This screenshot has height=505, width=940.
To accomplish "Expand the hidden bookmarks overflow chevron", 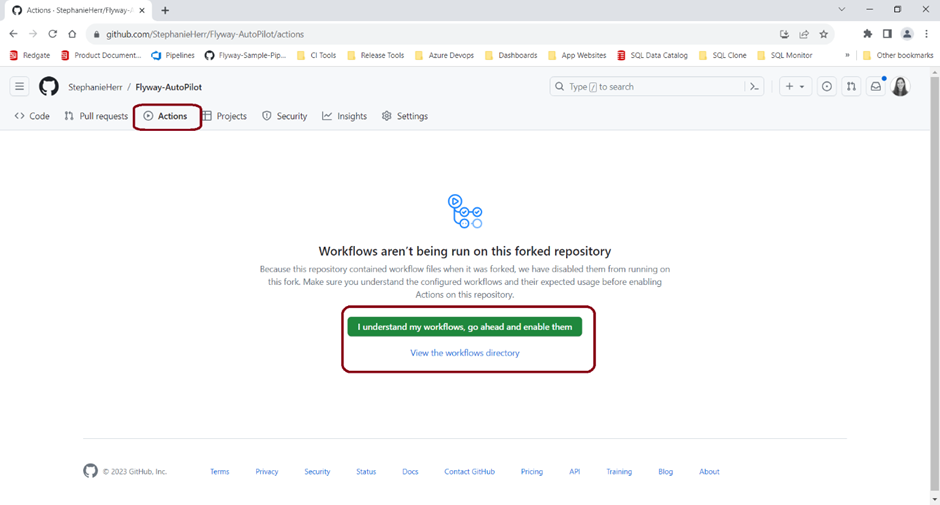I will tap(848, 55).
